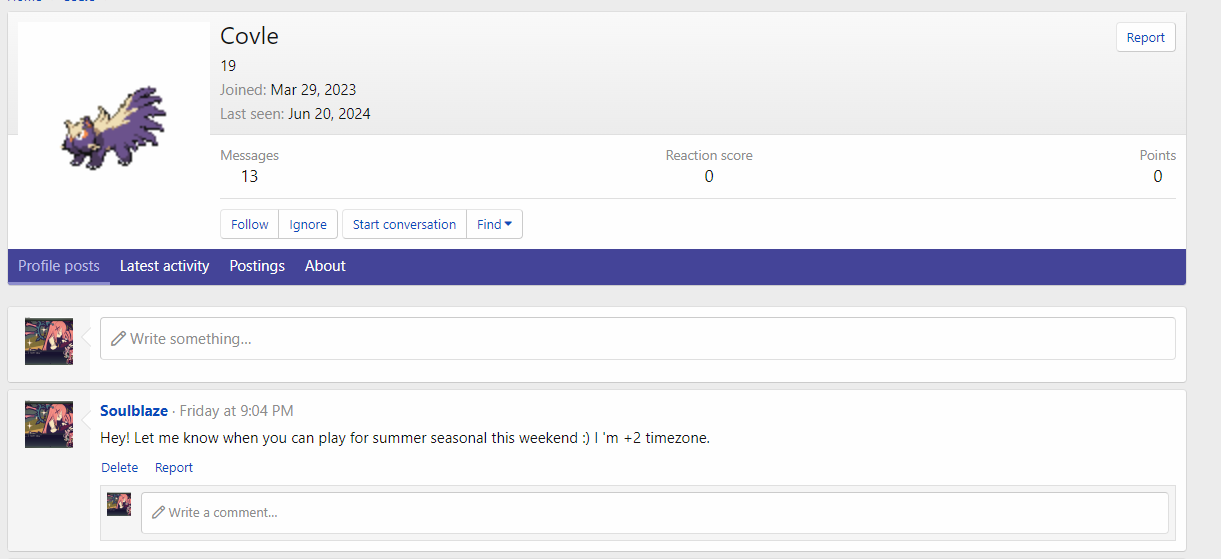The image size is (1221, 559).
Task: Click the Write something input field
Action: pyautogui.click(x=637, y=339)
